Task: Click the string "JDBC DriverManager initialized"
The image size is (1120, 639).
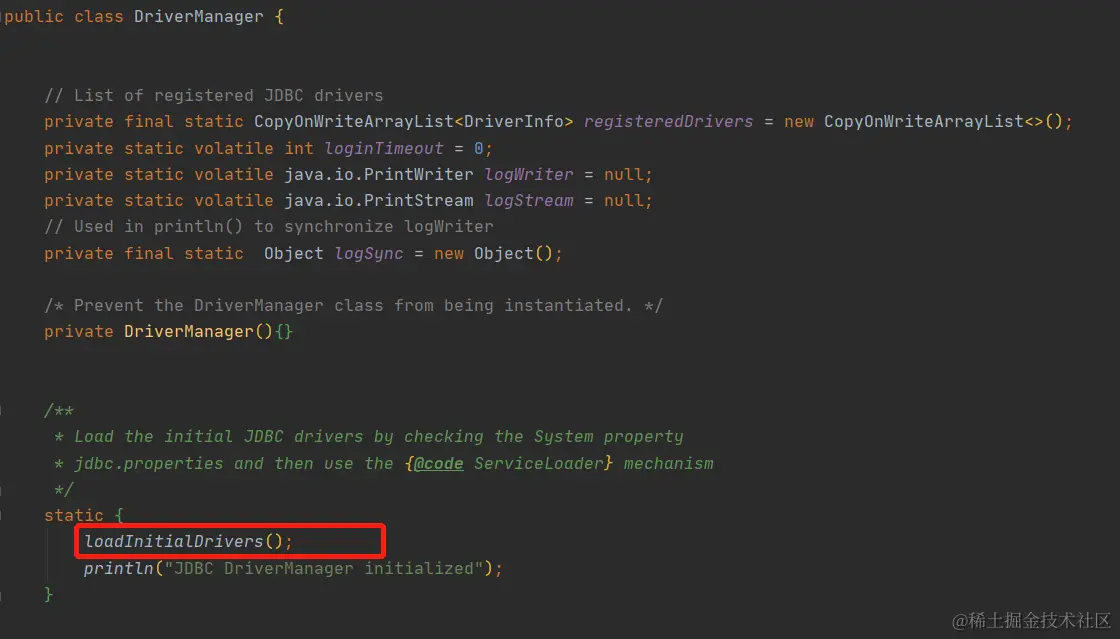Action: (324, 568)
